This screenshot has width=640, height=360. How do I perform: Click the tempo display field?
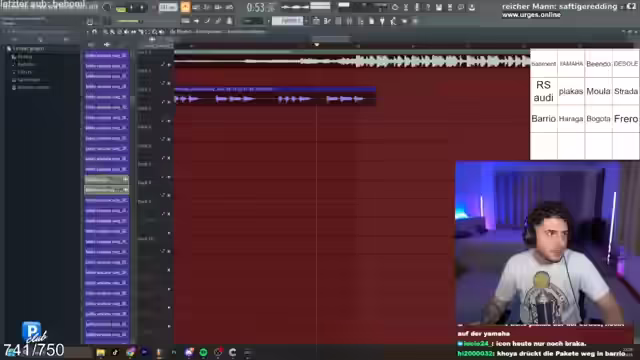tap(168, 7)
